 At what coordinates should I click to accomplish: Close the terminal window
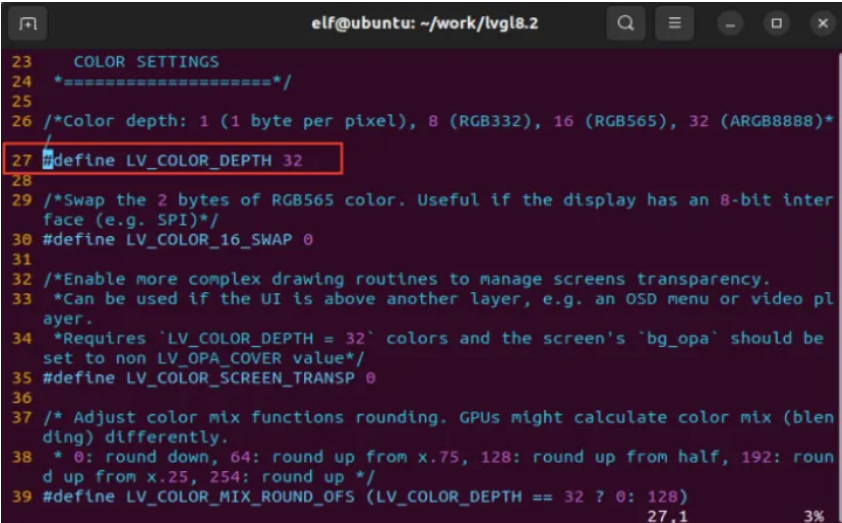pyautogui.click(x=820, y=22)
